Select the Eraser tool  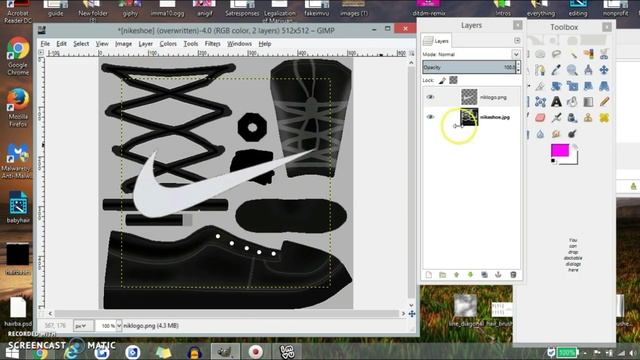coord(540,118)
